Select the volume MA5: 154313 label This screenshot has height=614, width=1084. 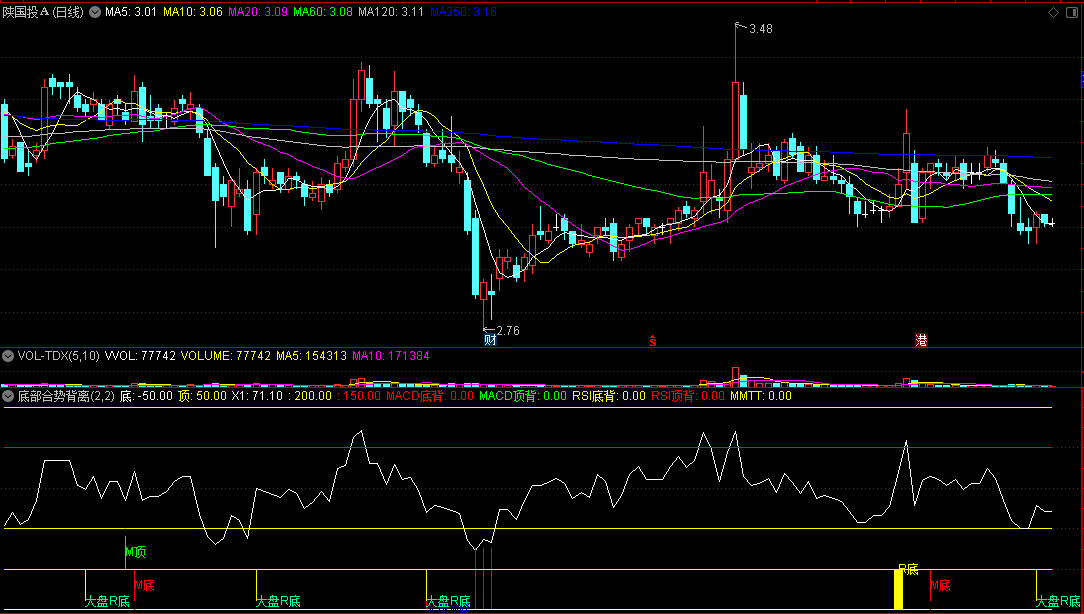click(311, 356)
